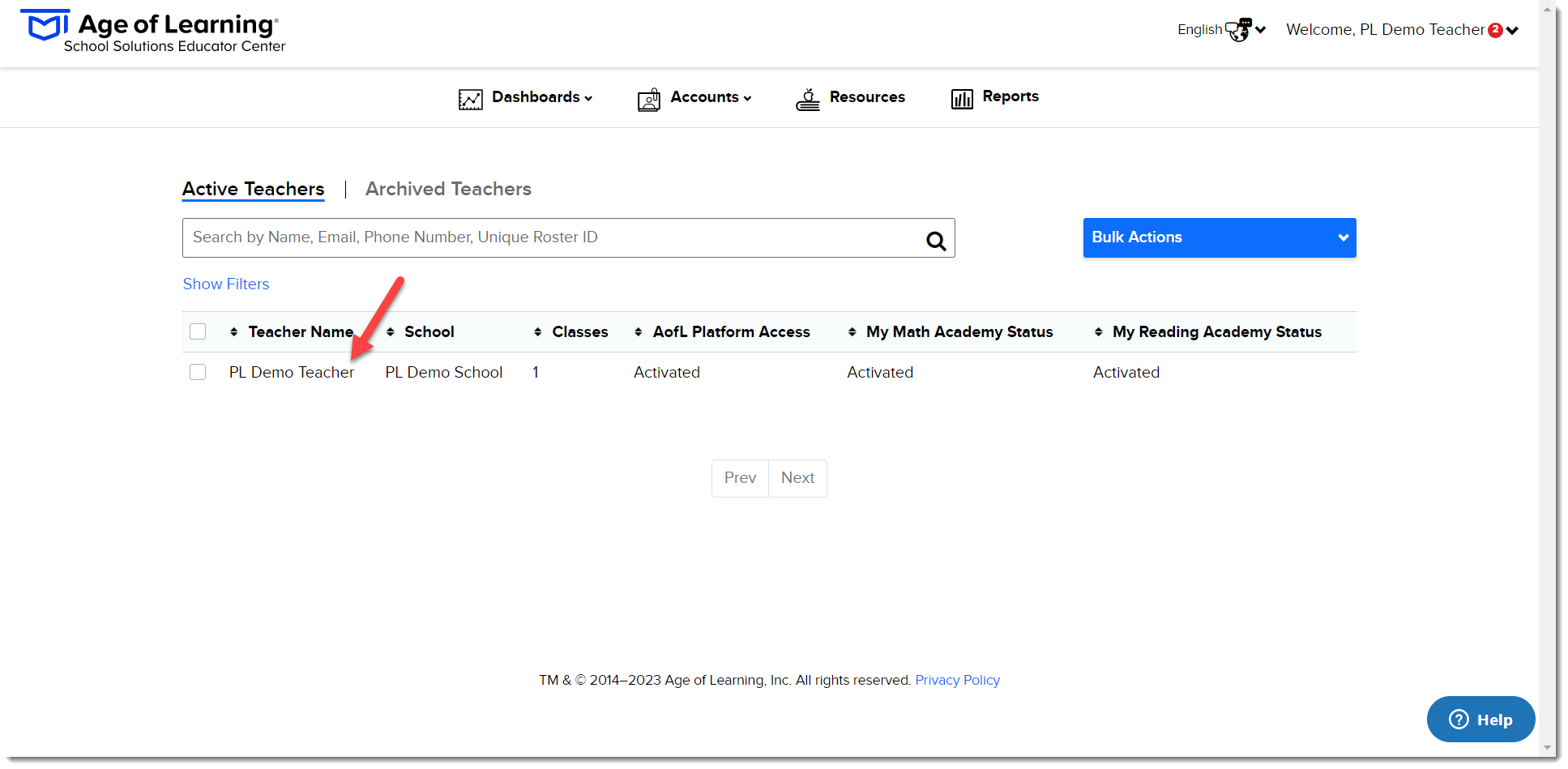Image resolution: width=1568 pixels, height=769 pixels.
Task: Sort by Classes arrows icon
Action: 538,331
